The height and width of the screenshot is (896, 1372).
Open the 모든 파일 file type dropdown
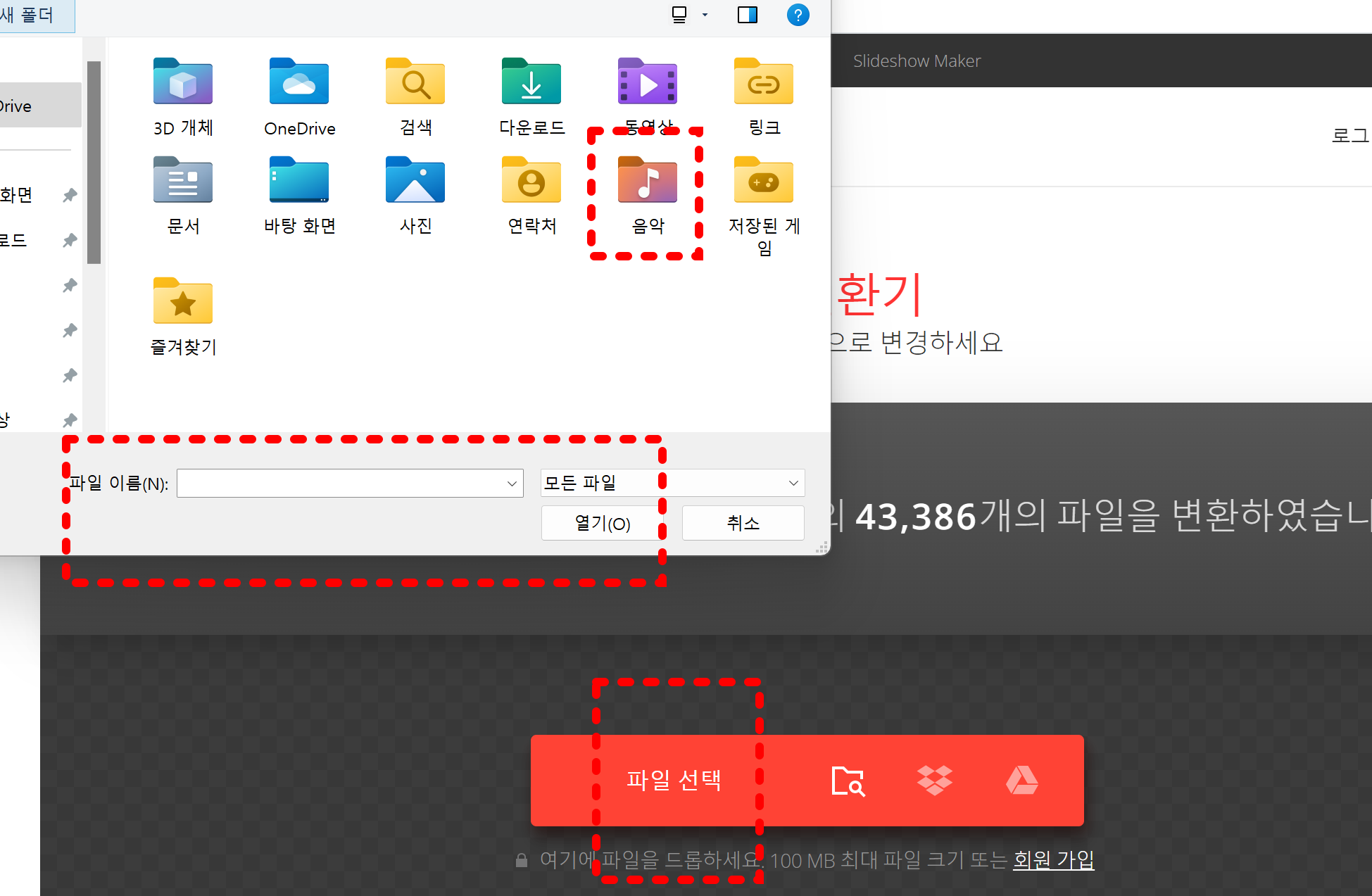[x=672, y=483]
